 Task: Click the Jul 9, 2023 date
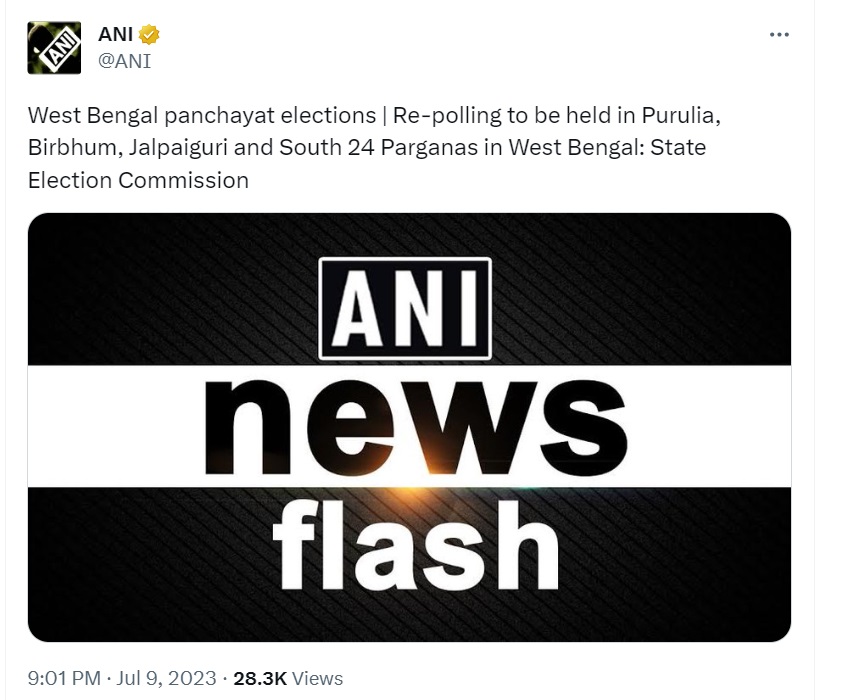click(x=166, y=678)
